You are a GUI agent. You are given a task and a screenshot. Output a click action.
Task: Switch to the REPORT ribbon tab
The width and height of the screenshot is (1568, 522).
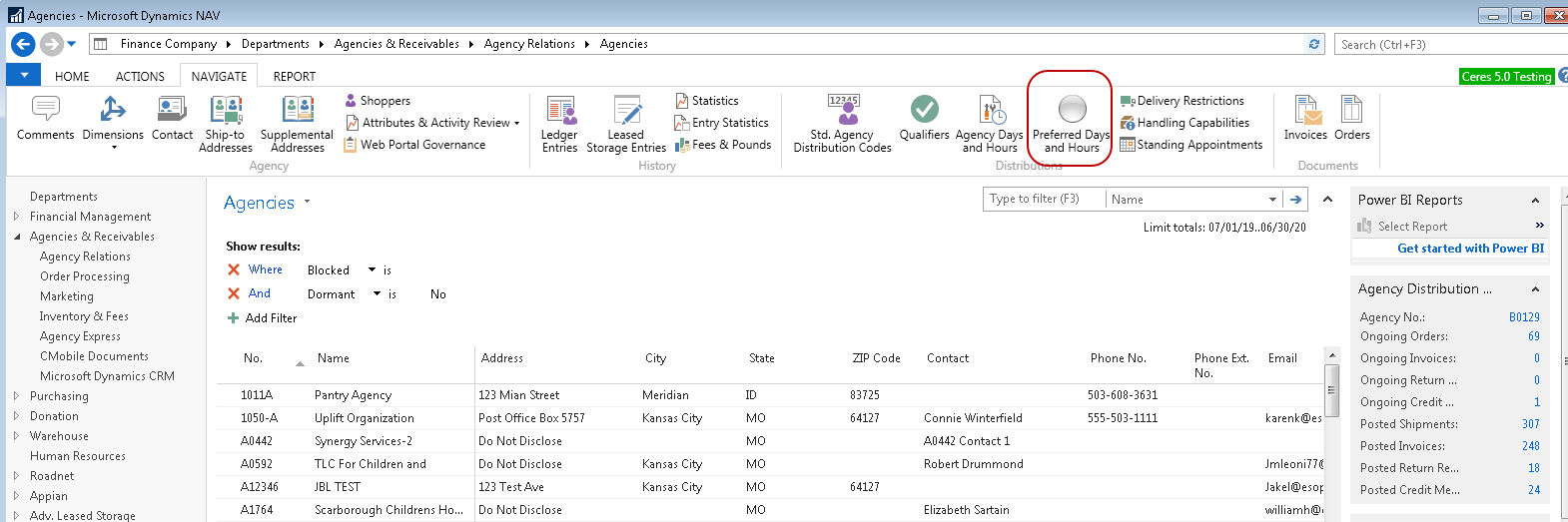[294, 76]
